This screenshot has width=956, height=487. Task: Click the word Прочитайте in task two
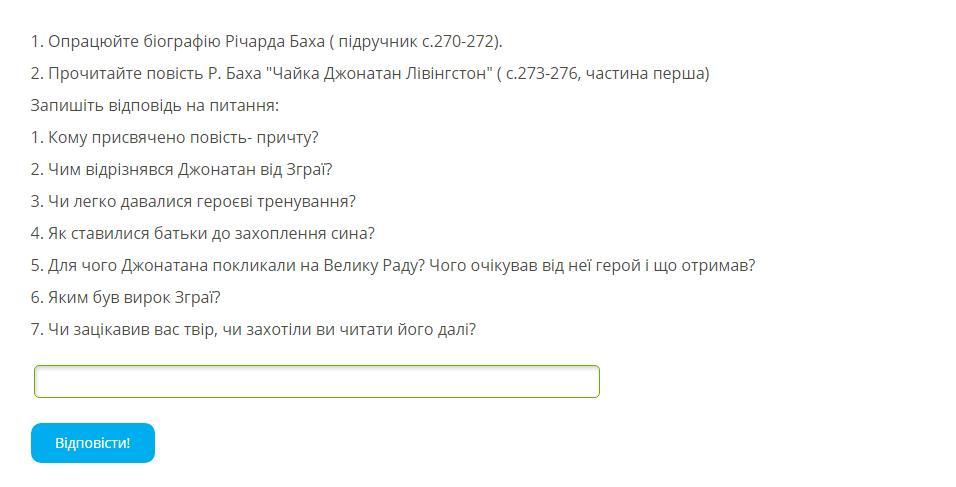tap(94, 74)
